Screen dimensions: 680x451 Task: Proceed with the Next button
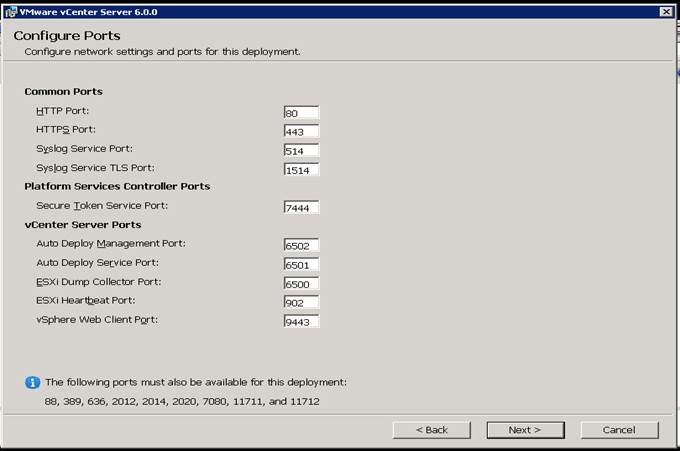pyautogui.click(x=526, y=430)
